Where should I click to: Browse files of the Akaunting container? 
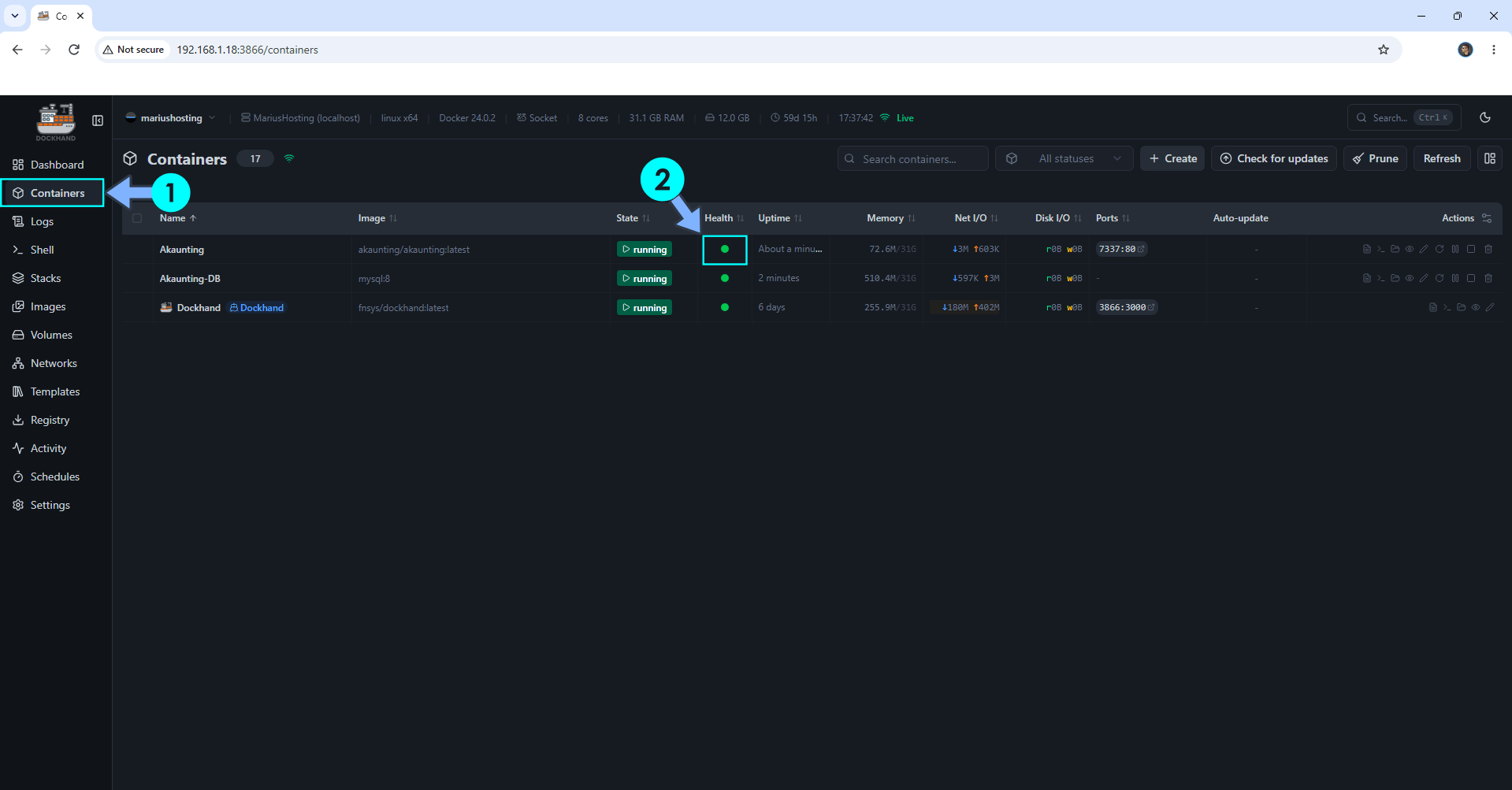1395,249
